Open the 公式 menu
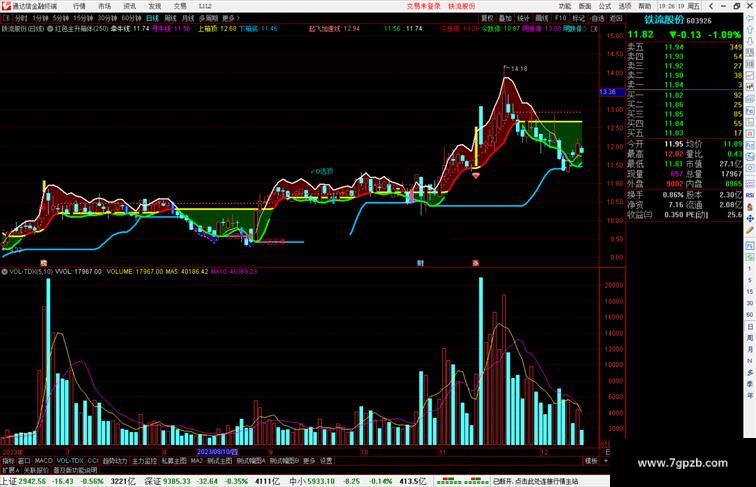The width and height of the screenshot is (756, 487). [605, 6]
